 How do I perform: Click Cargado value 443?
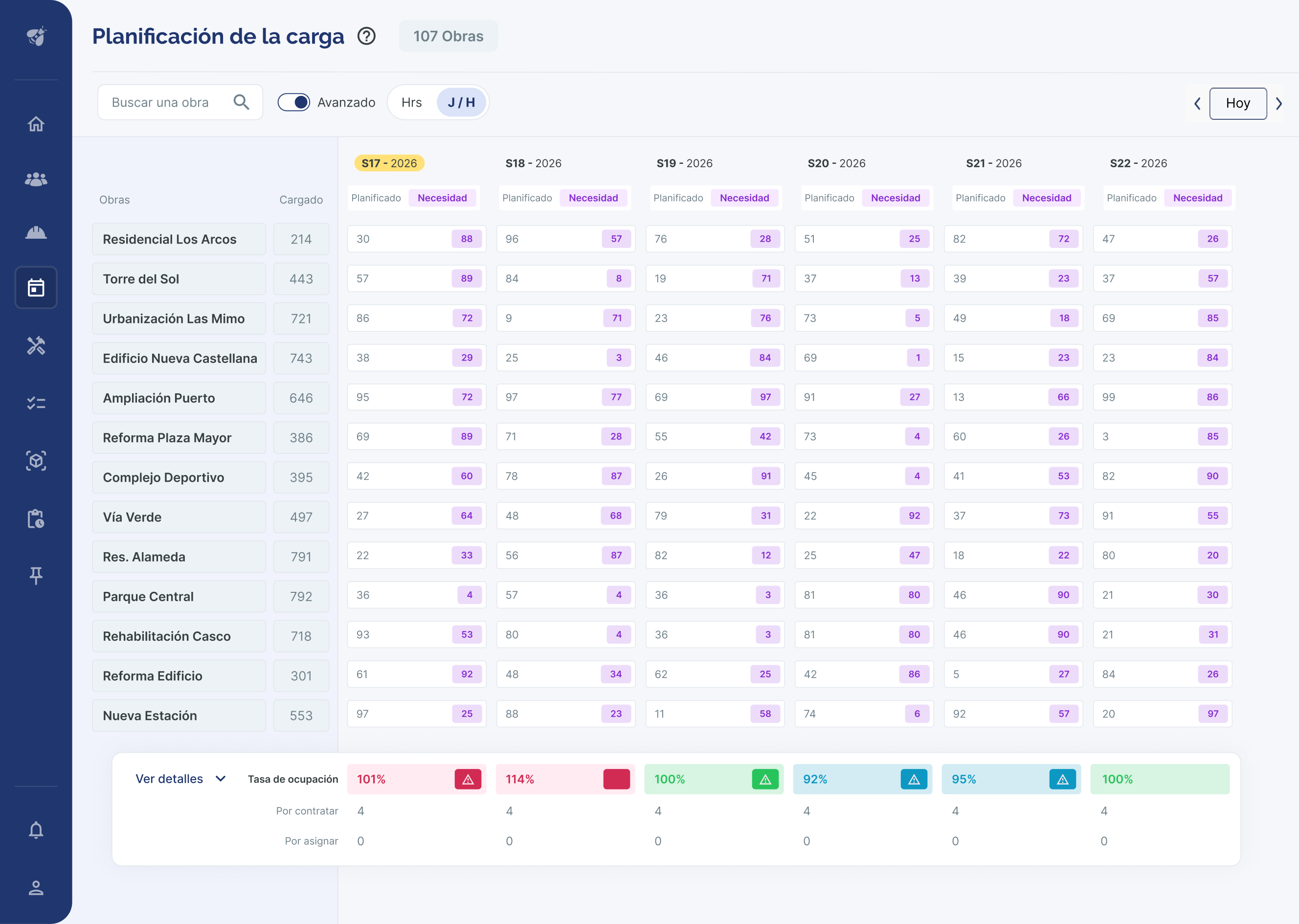tap(301, 279)
